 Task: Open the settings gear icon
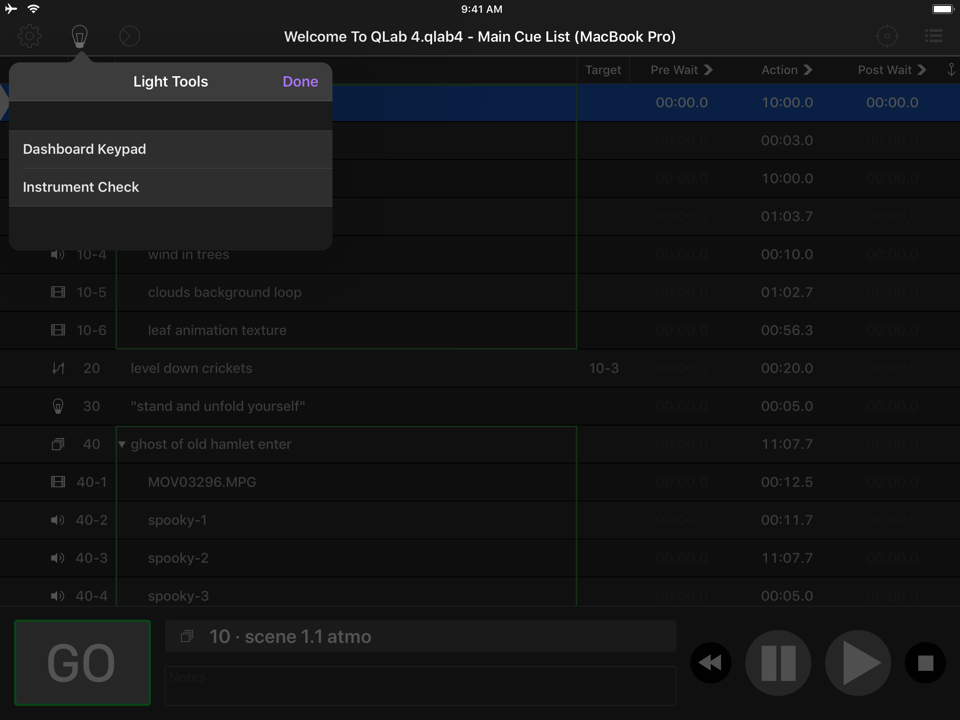pos(30,37)
